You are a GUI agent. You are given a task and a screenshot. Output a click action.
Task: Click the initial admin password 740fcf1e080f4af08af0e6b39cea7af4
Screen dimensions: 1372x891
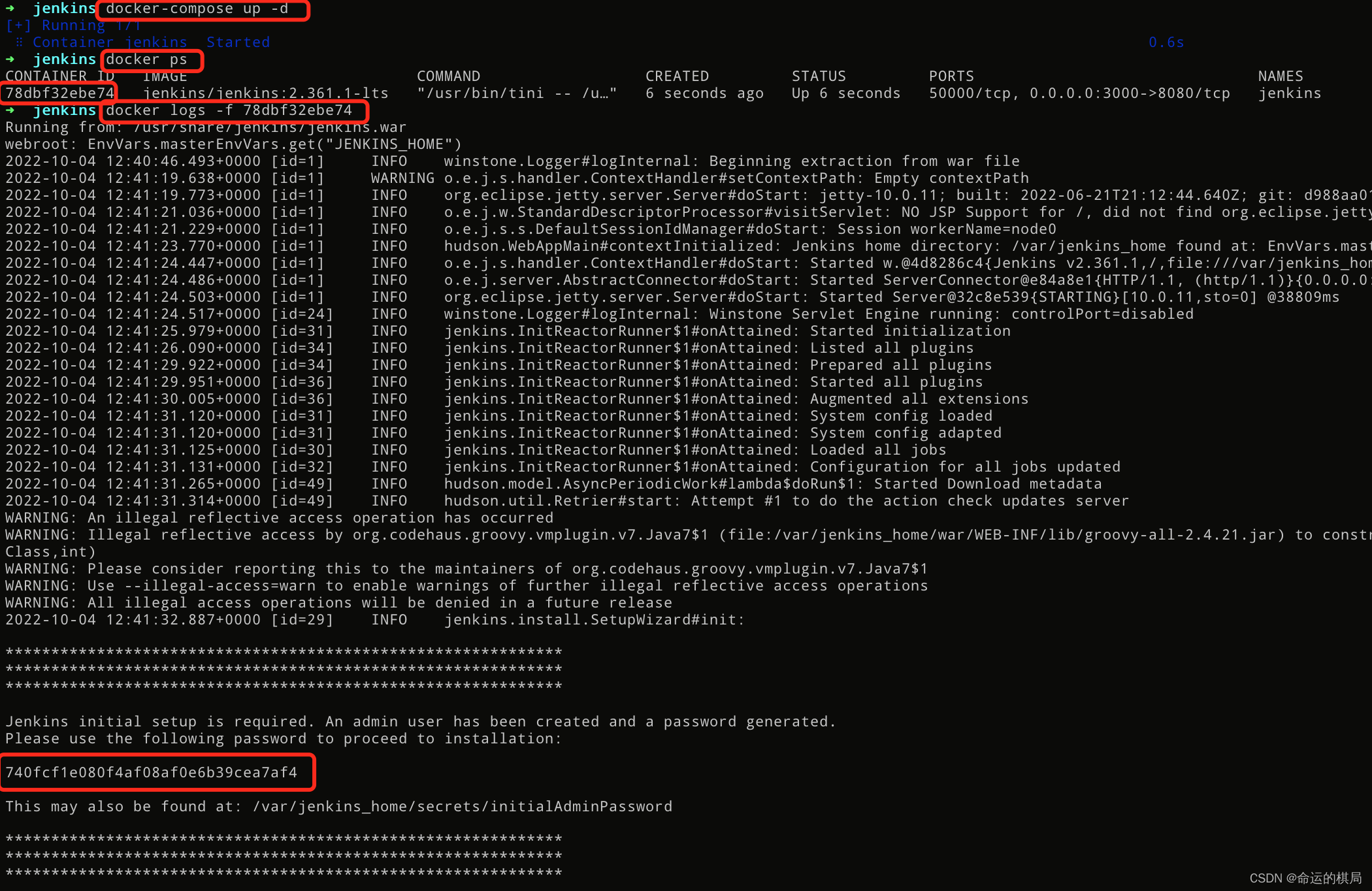[151, 772]
